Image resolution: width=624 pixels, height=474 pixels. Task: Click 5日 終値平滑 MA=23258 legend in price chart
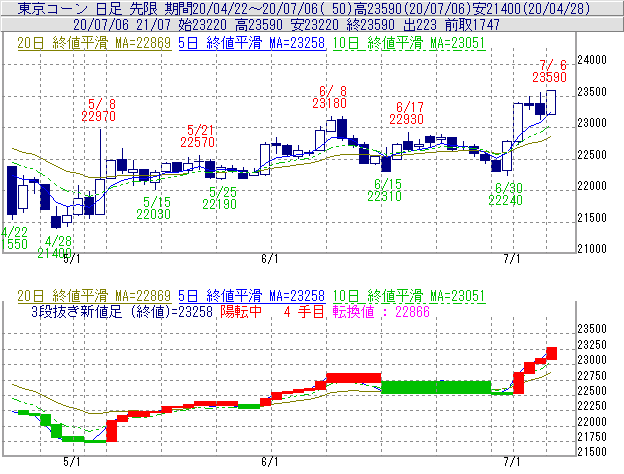point(252,43)
